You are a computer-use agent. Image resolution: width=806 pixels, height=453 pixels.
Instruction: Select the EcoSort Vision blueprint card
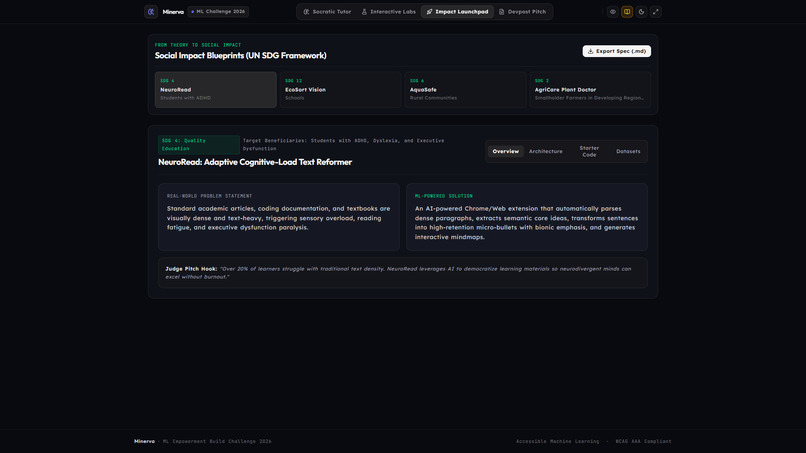[341, 89]
